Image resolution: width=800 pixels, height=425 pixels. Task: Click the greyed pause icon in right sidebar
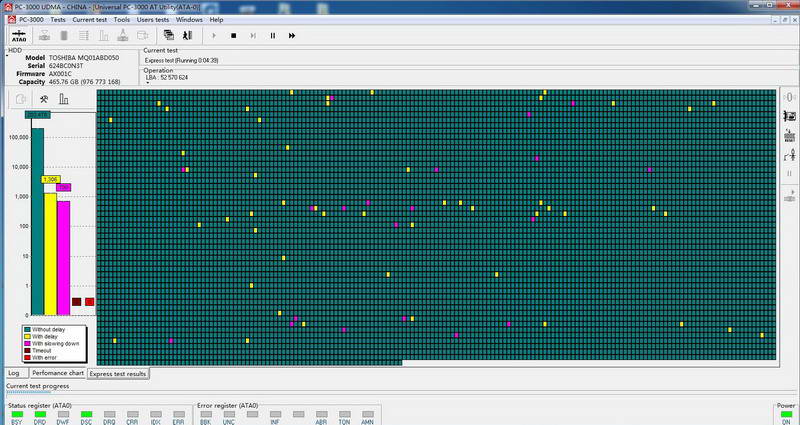pyautogui.click(x=790, y=173)
